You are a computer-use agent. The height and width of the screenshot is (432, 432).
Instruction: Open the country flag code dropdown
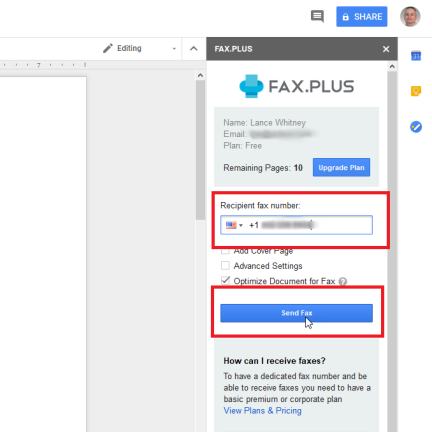click(x=234, y=225)
